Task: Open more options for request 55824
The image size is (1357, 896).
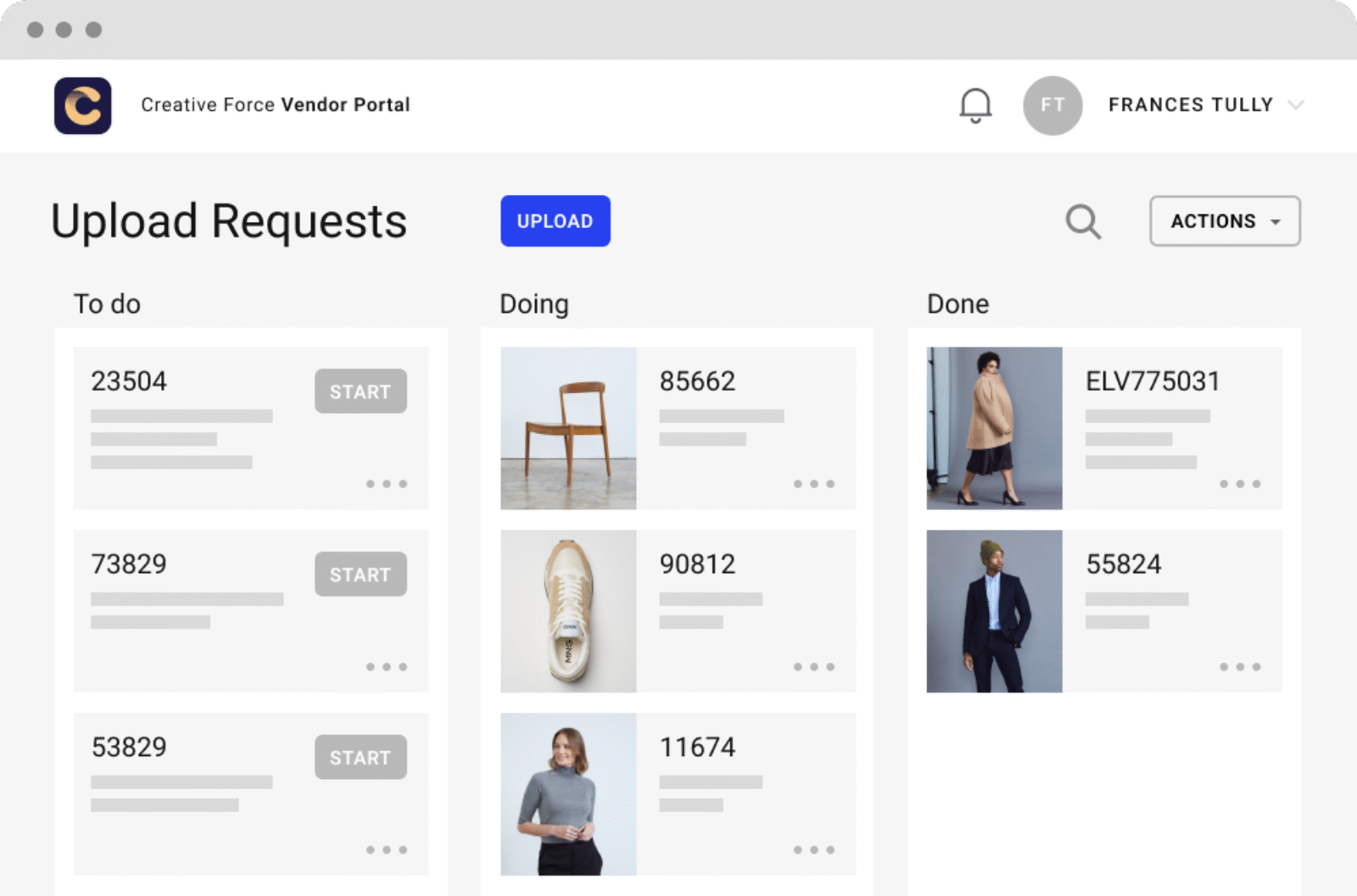Action: [x=1240, y=667]
